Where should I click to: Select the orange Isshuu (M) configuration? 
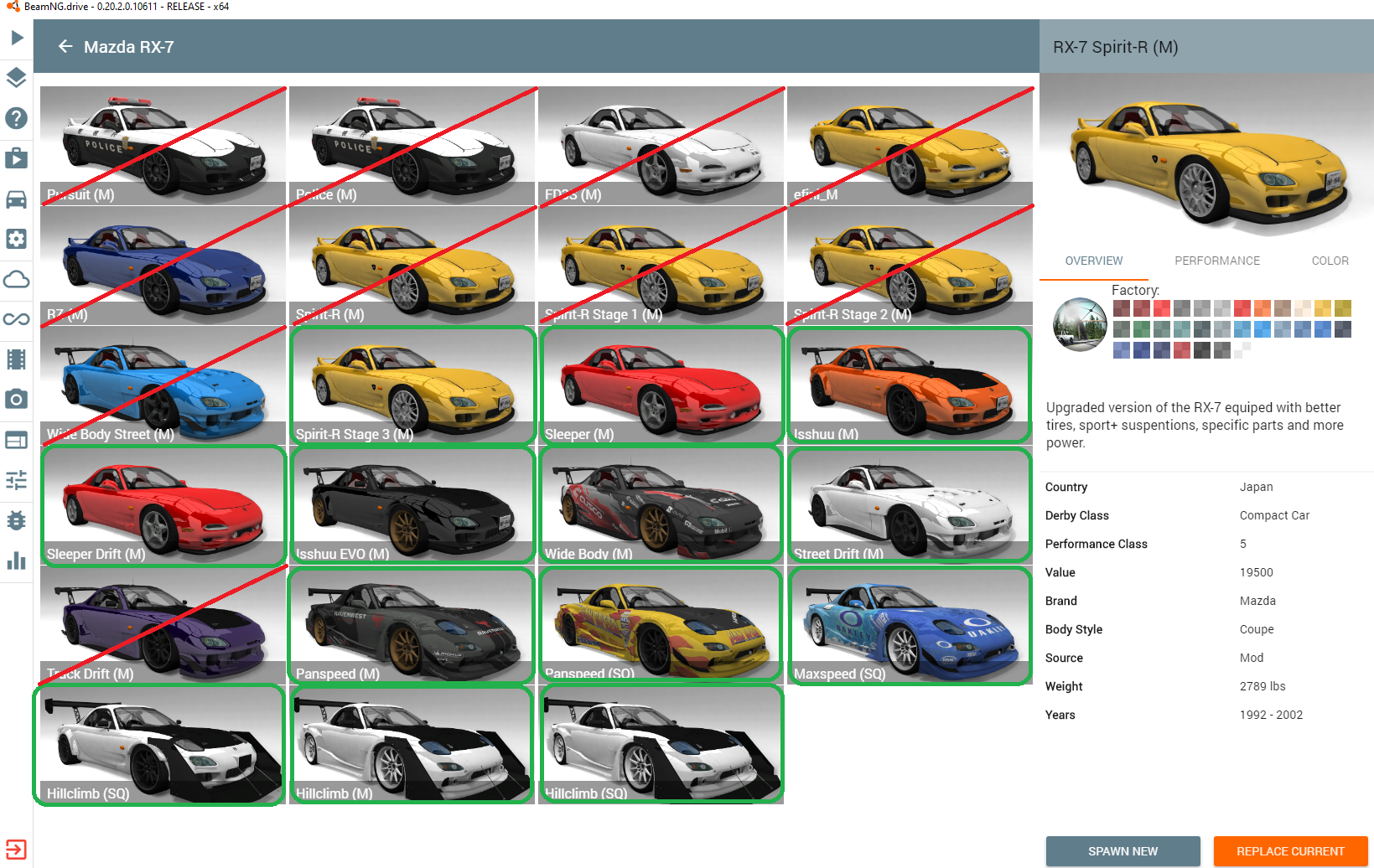[x=910, y=385]
